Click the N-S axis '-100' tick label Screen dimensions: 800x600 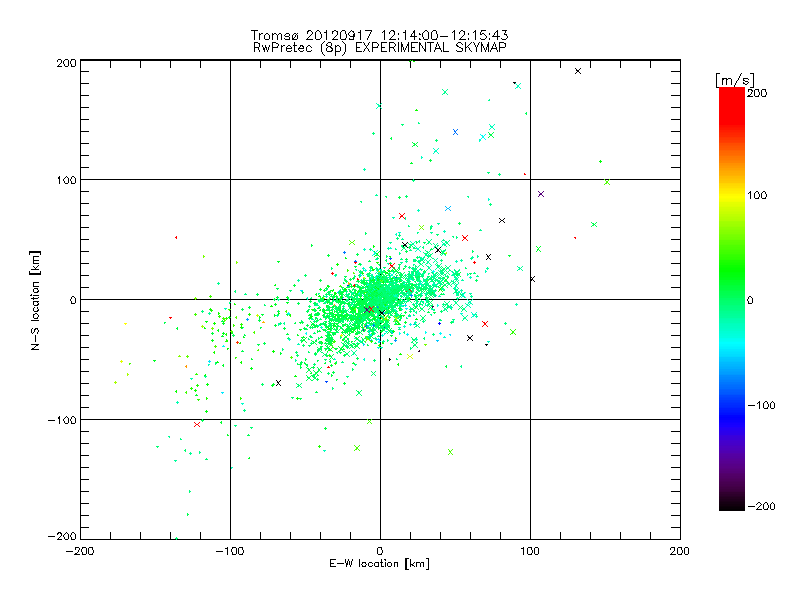62,420
